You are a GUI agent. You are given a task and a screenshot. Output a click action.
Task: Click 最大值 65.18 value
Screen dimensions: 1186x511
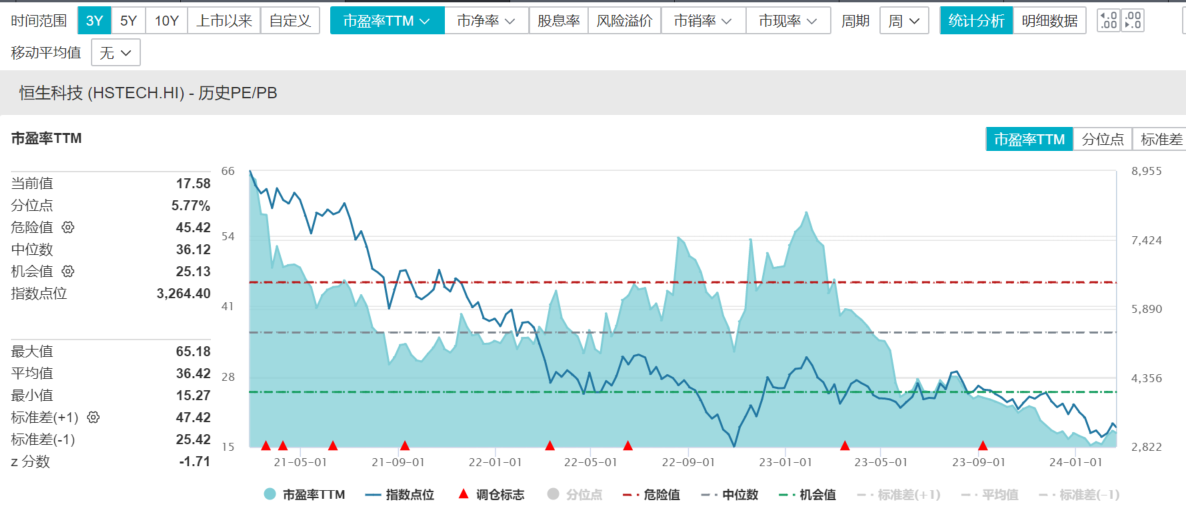click(193, 352)
